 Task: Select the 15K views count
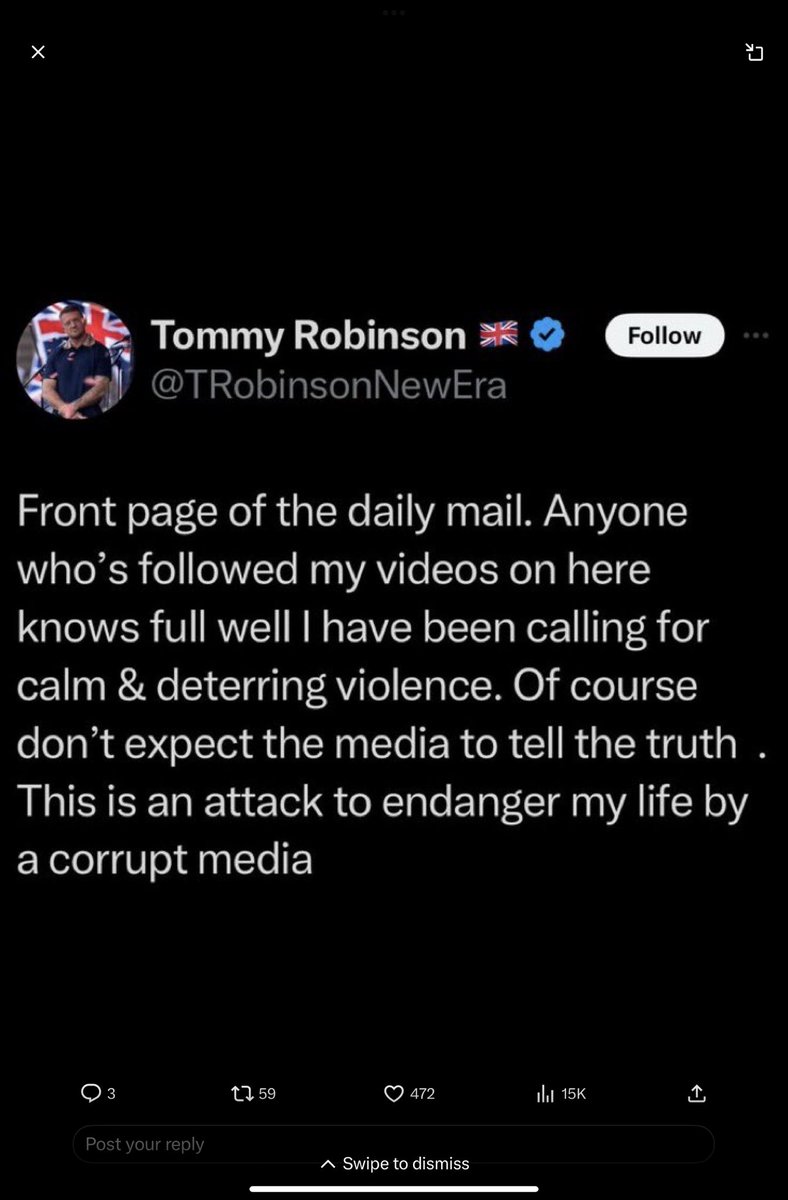pos(573,1094)
